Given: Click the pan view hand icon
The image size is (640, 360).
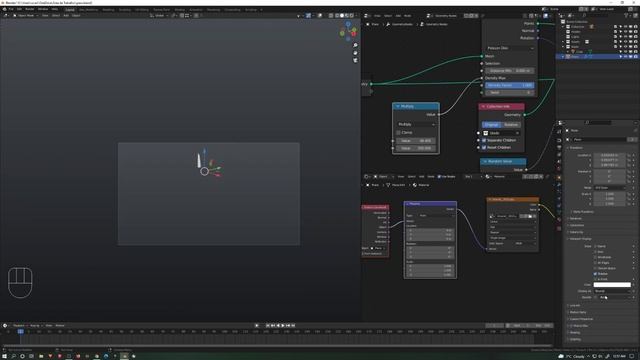Looking at the screenshot, I should [356, 53].
